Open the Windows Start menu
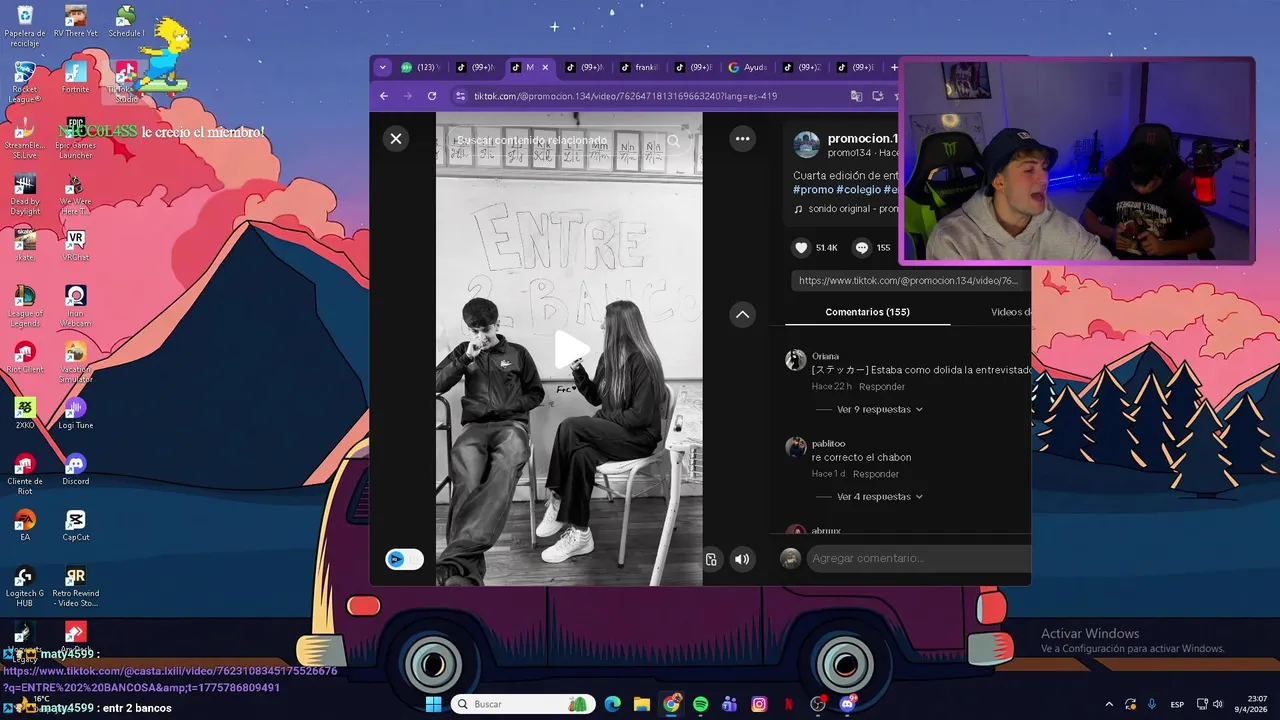Screen dimensions: 1280x720 pos(433,704)
